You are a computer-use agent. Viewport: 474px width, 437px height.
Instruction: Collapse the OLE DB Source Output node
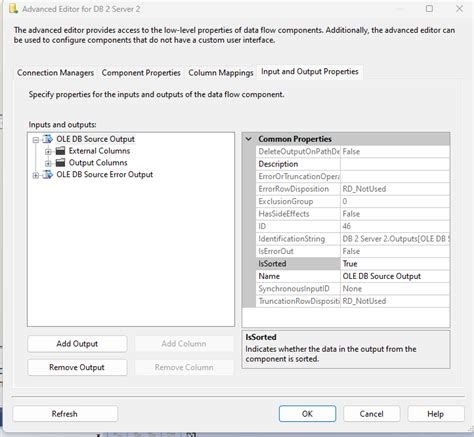click(36, 140)
